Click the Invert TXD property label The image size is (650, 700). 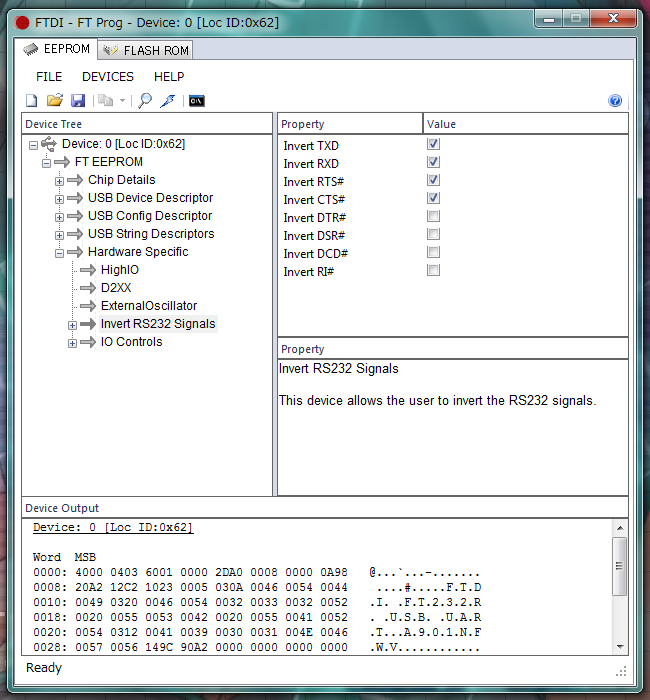click(311, 146)
